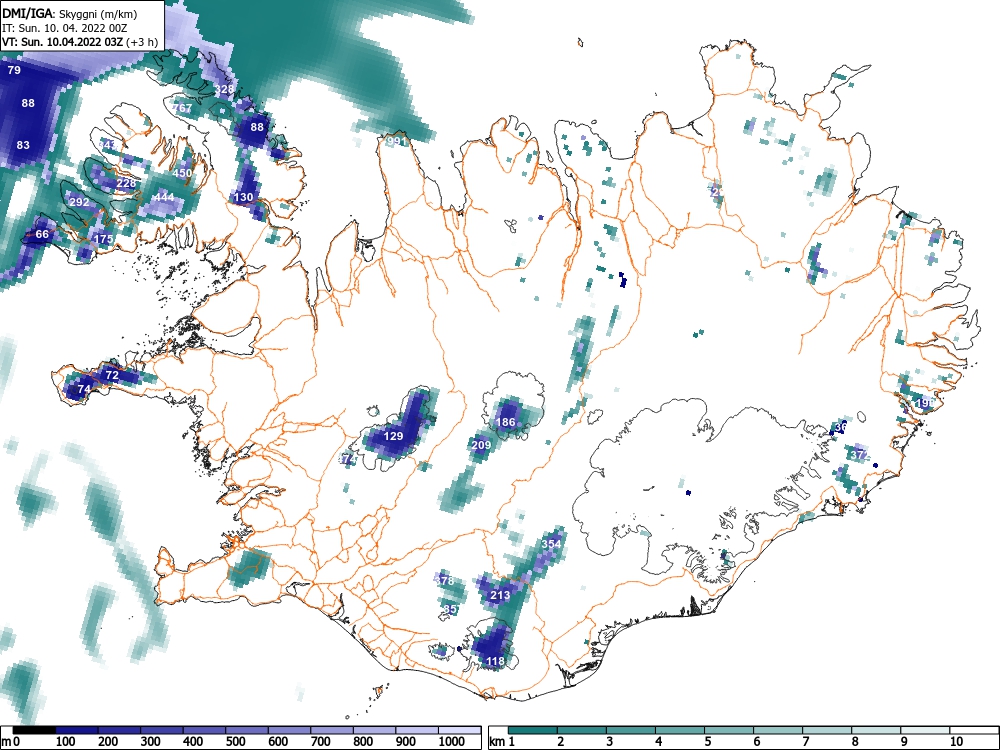The width and height of the screenshot is (1000, 750).
Task: Click the 66 visibility label
Action: [x=42, y=234]
